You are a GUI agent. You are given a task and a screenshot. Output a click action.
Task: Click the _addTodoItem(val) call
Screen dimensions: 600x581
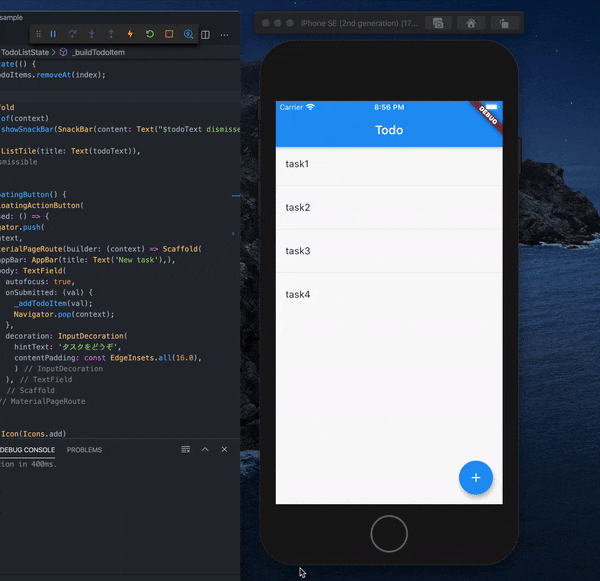pos(53,304)
